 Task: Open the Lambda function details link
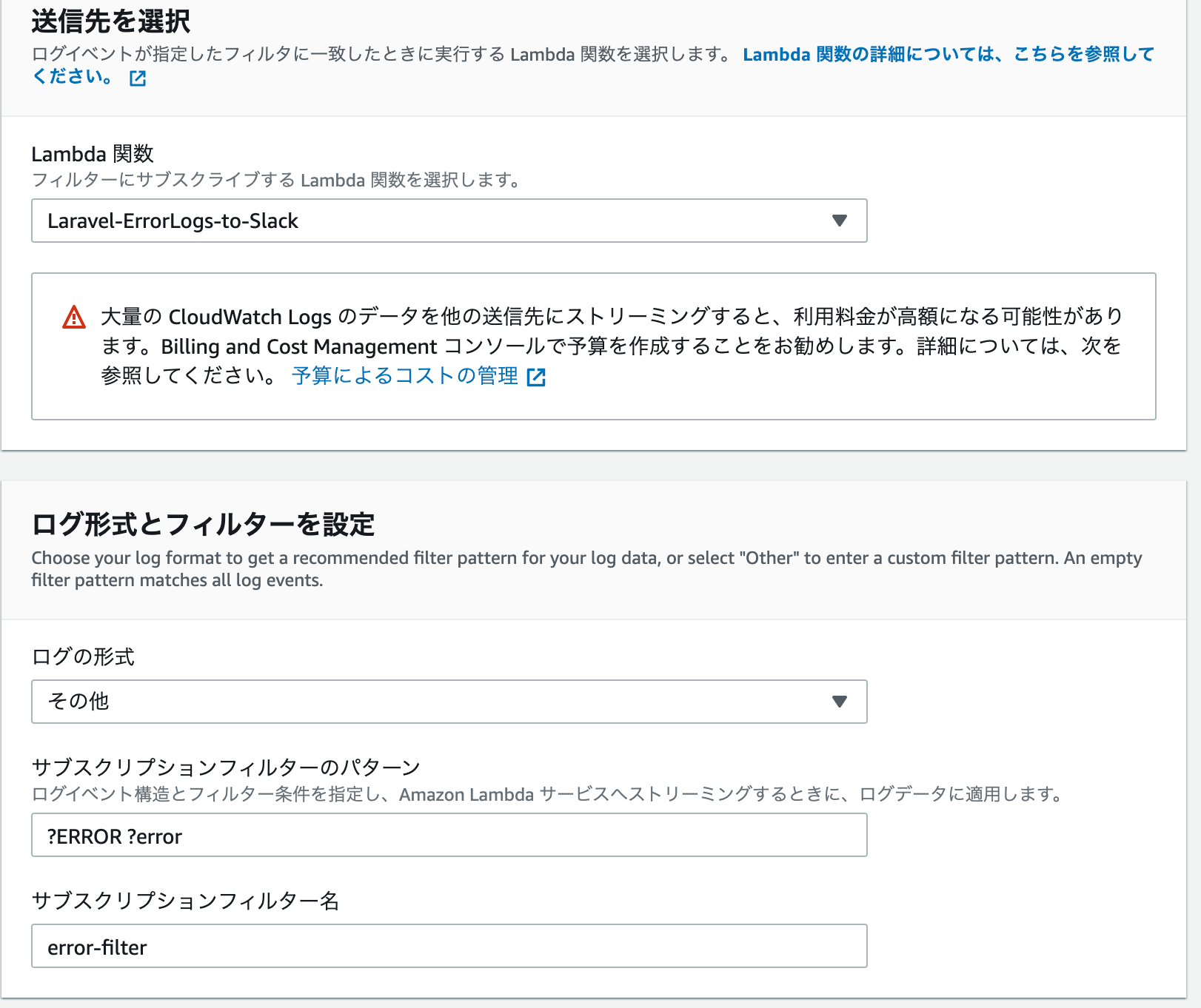948,55
